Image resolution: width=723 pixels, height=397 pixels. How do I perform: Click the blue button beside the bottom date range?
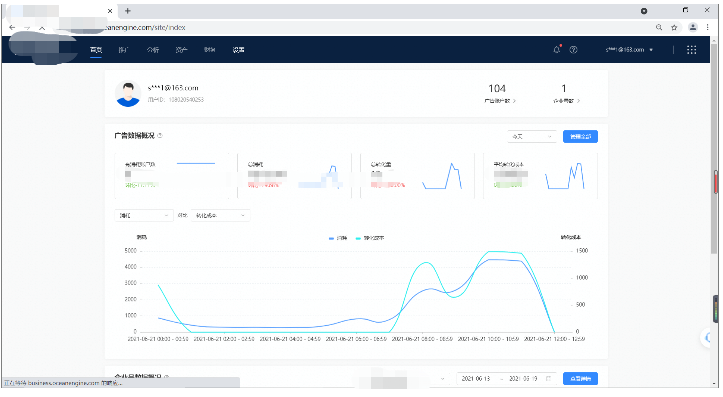click(580, 379)
